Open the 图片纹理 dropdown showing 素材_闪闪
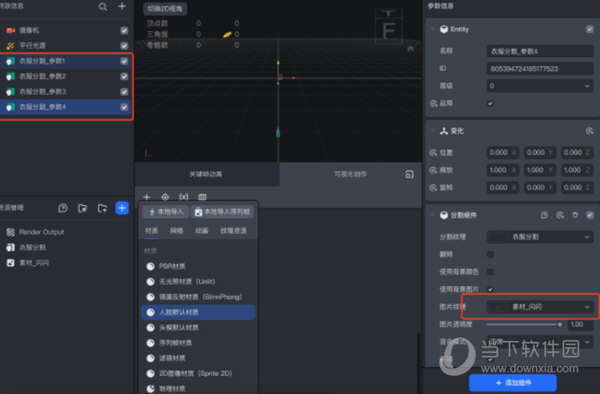Screen dimensions: 600x394 [540, 307]
